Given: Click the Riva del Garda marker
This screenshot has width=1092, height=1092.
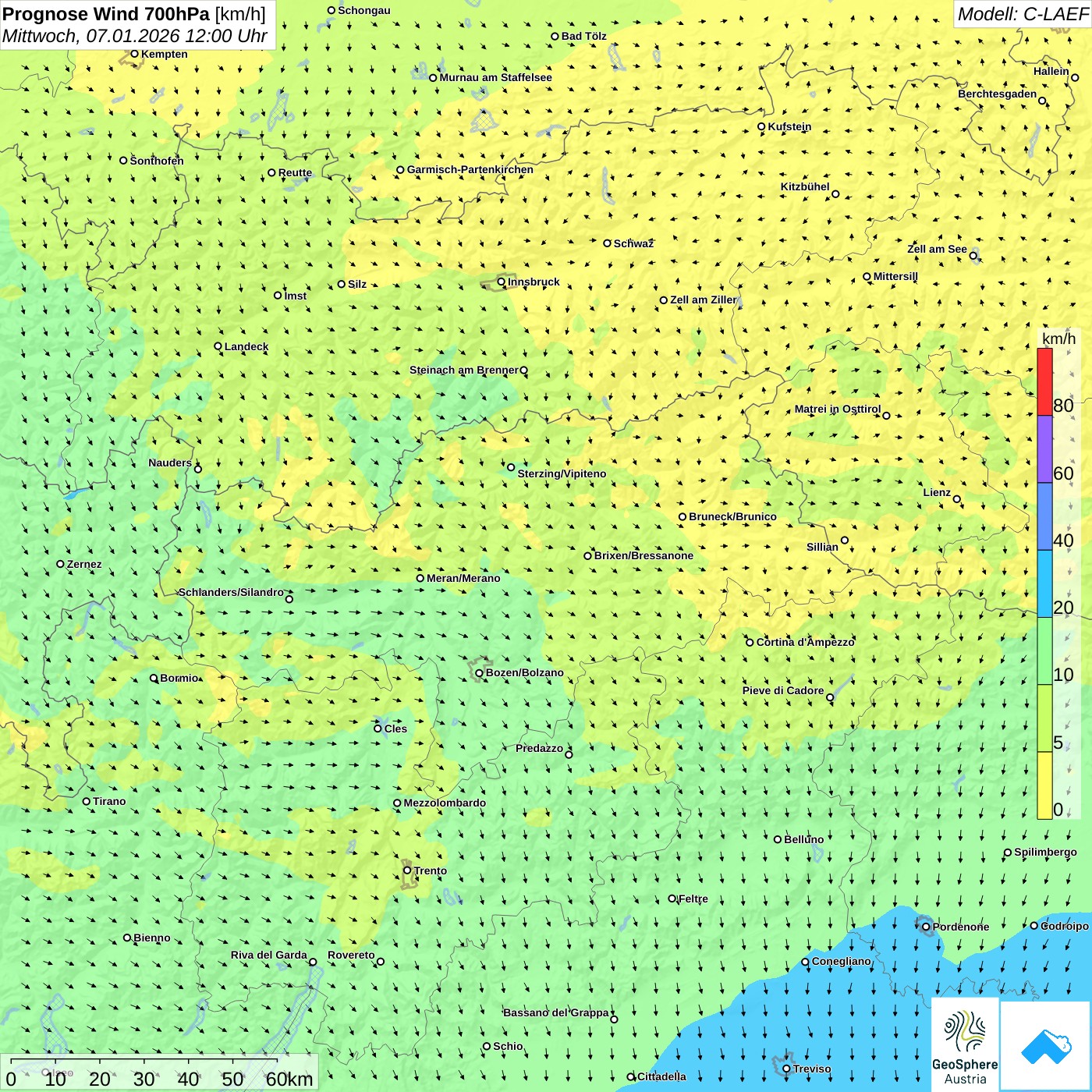Looking at the screenshot, I should (313, 962).
